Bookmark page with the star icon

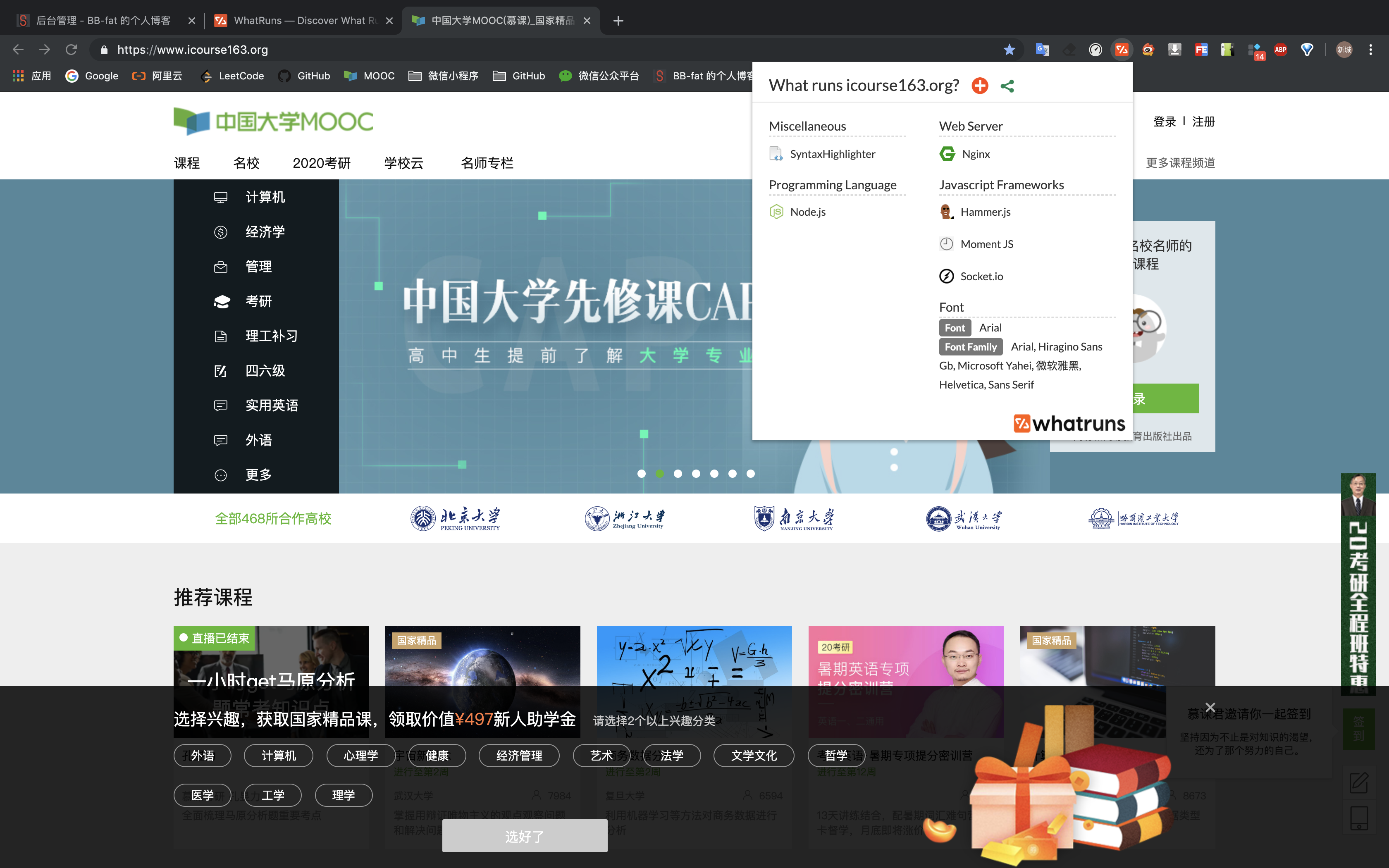click(x=1009, y=50)
